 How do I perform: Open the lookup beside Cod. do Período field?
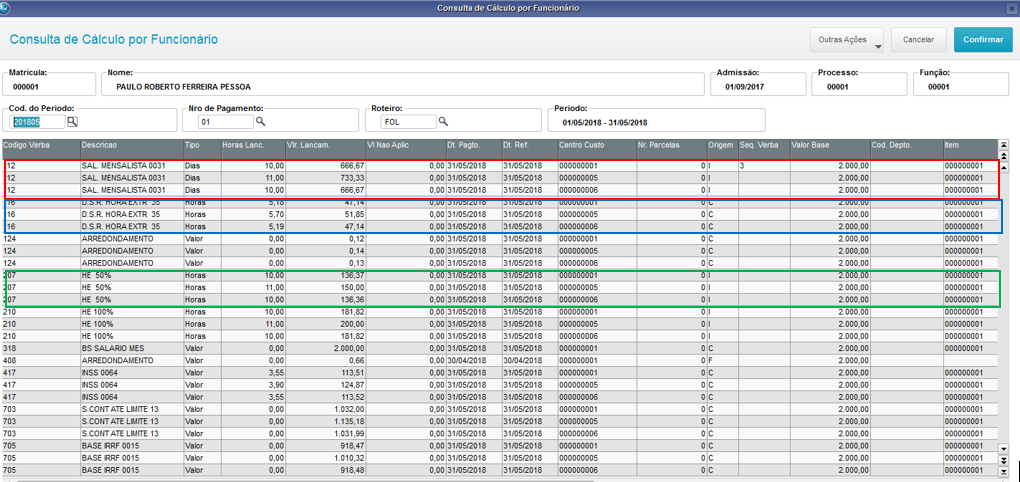[72, 121]
